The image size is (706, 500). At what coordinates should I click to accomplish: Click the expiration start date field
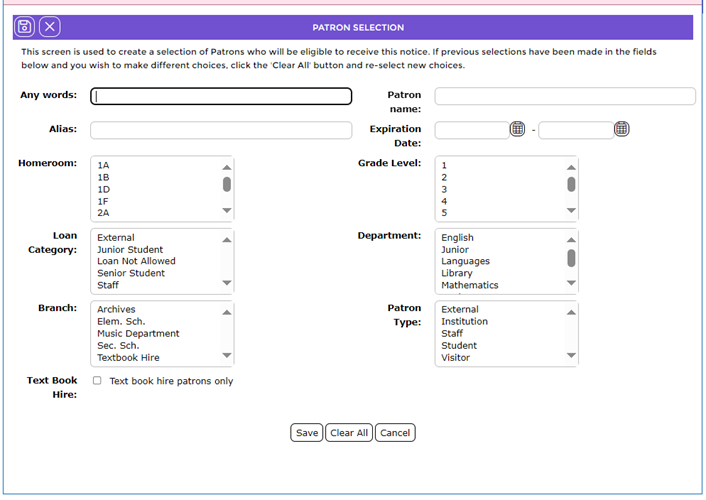tap(472, 130)
